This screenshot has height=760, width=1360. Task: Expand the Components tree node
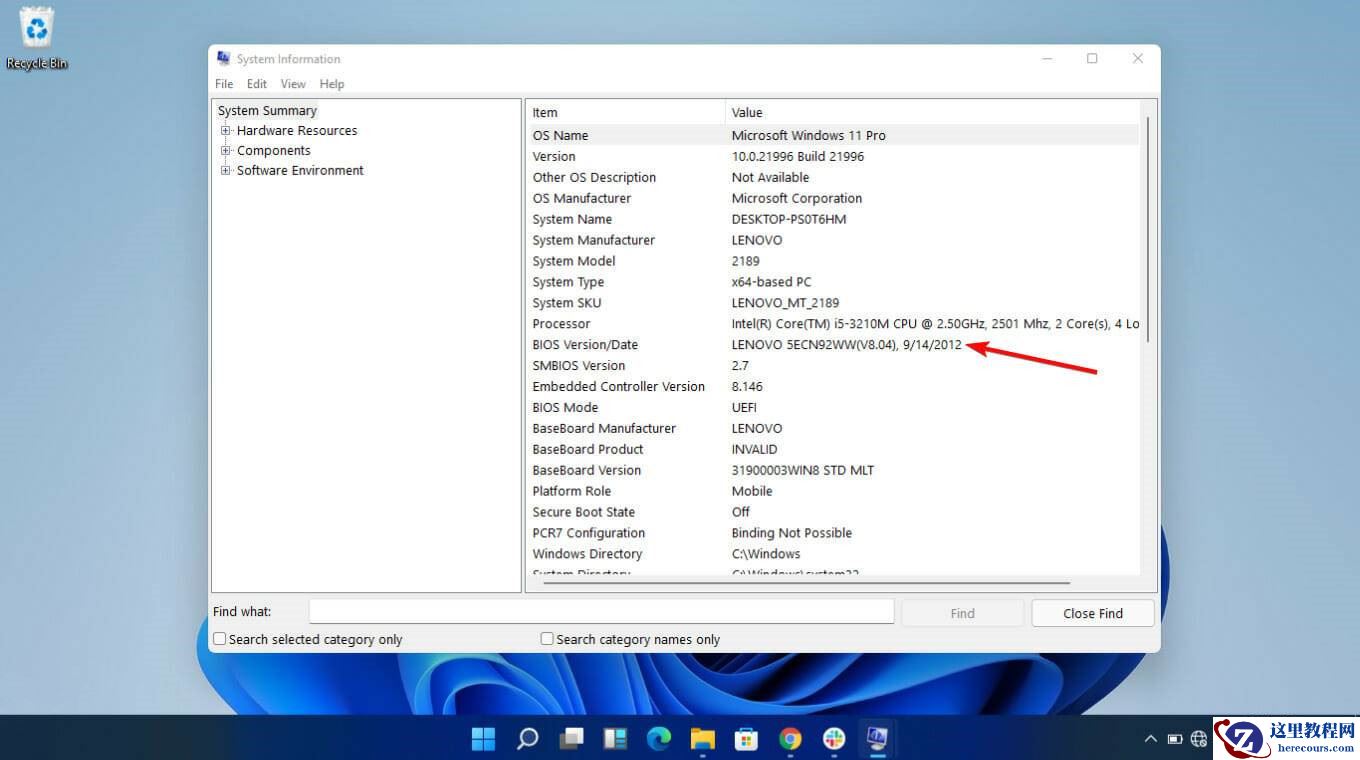pos(225,150)
